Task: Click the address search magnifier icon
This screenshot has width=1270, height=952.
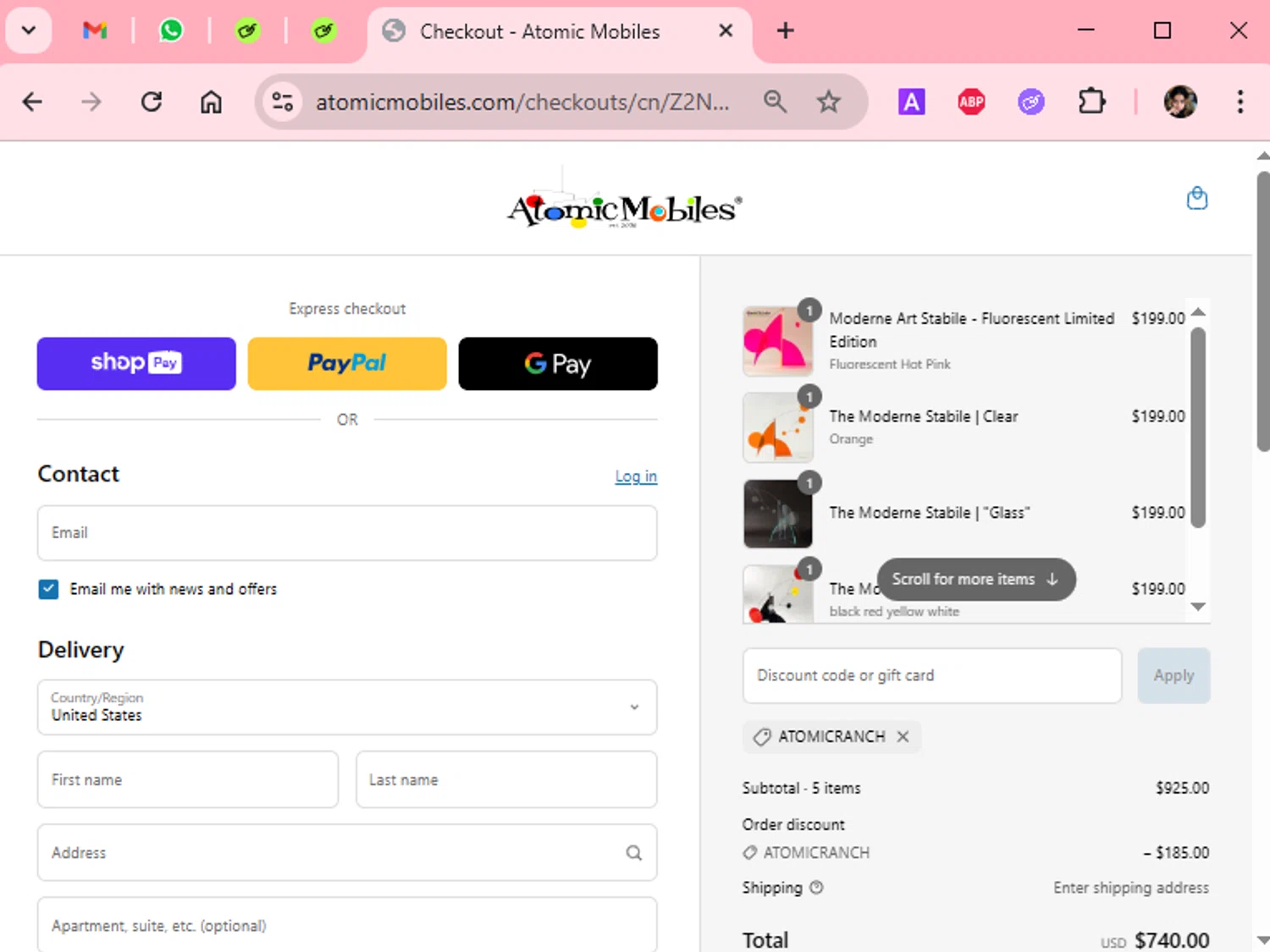Action: [x=633, y=853]
